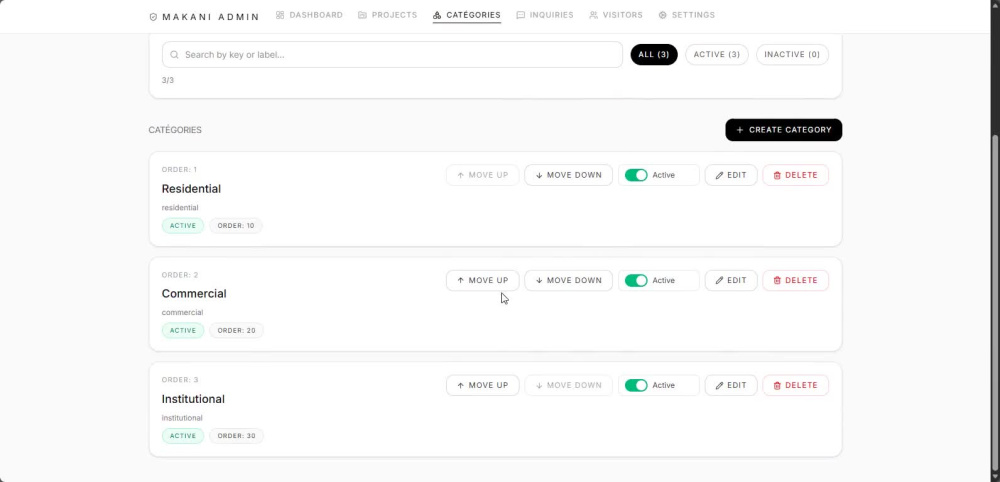Click the Order: 10 badge
1000x482 pixels.
pos(236,226)
